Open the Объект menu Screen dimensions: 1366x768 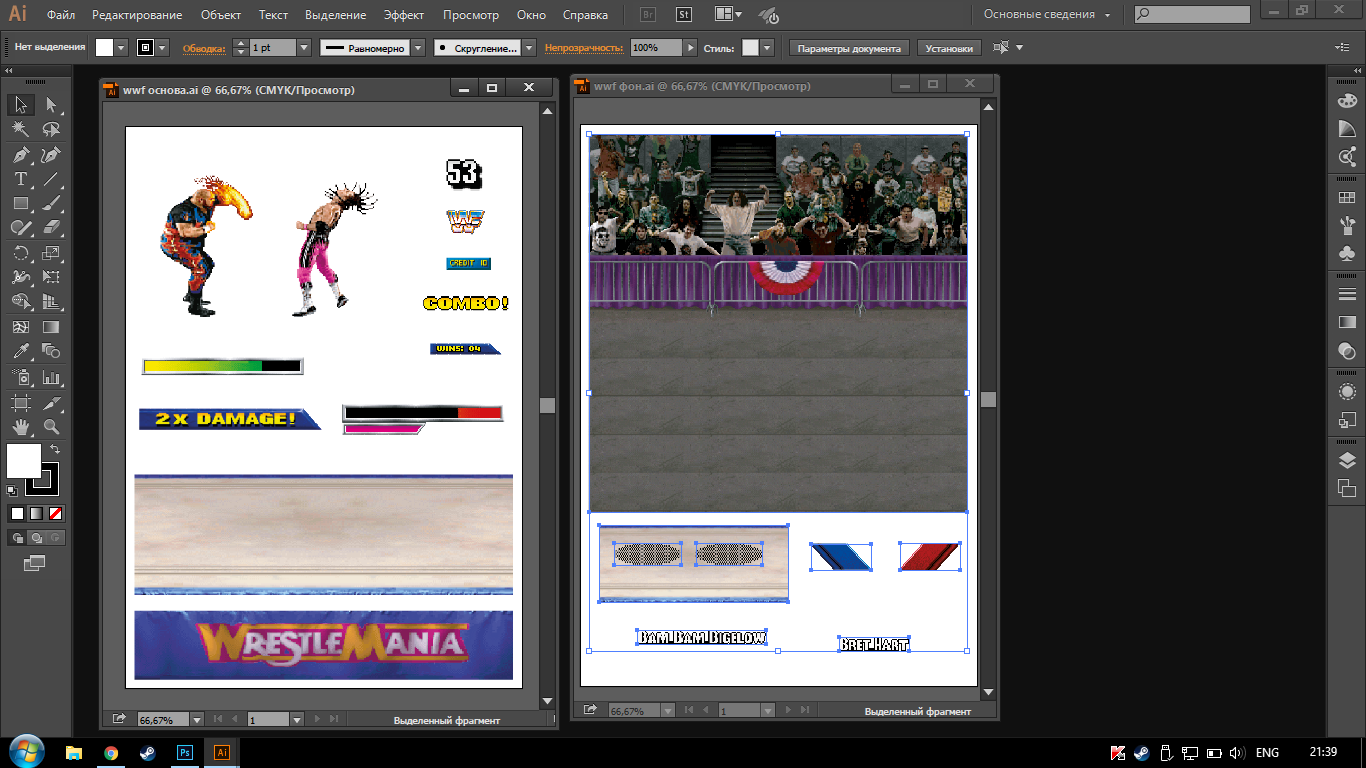click(221, 15)
